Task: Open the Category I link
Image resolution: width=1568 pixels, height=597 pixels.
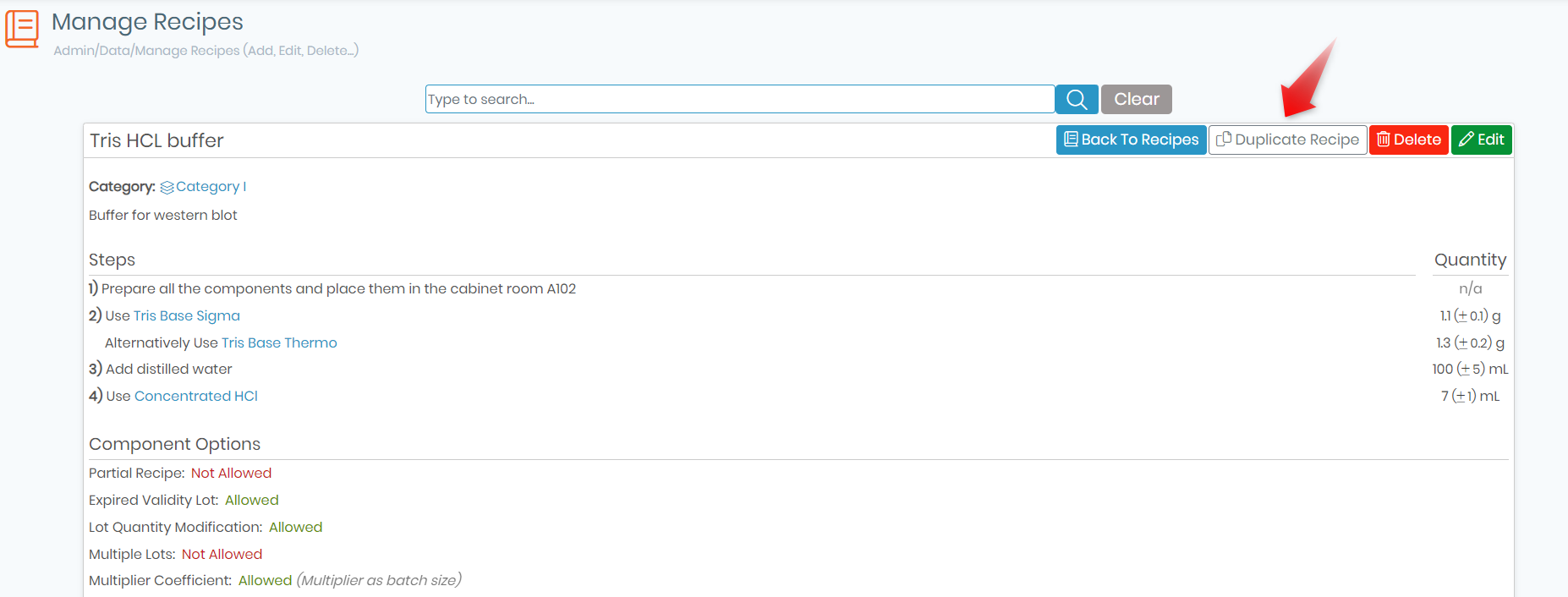Action: pos(211,187)
